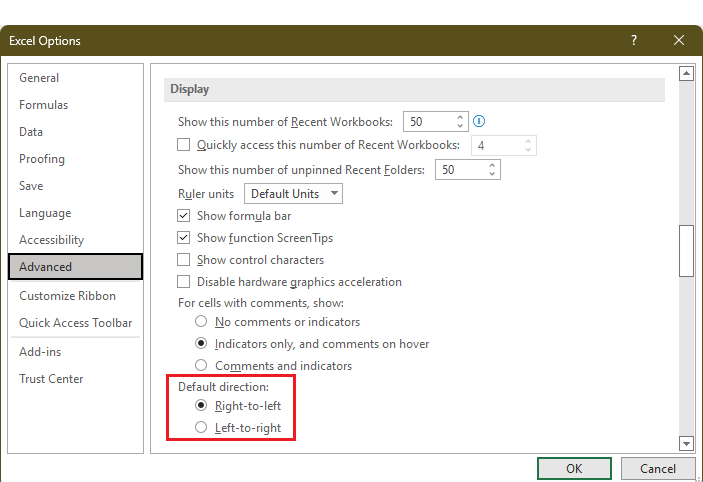The image size is (703, 482).
Task: Click the Help question mark icon
Action: point(634,40)
